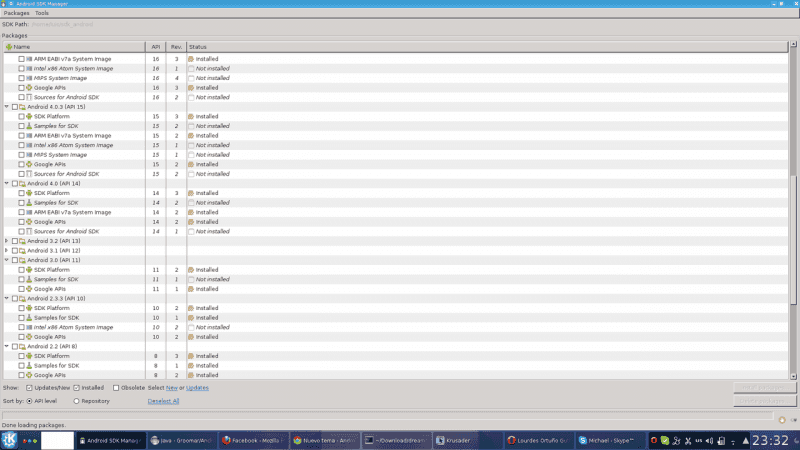Image resolution: width=800 pixels, height=450 pixels.
Task: Click the Android 3.2 (API 13) folder icon
Action: pyautogui.click(x=22, y=241)
